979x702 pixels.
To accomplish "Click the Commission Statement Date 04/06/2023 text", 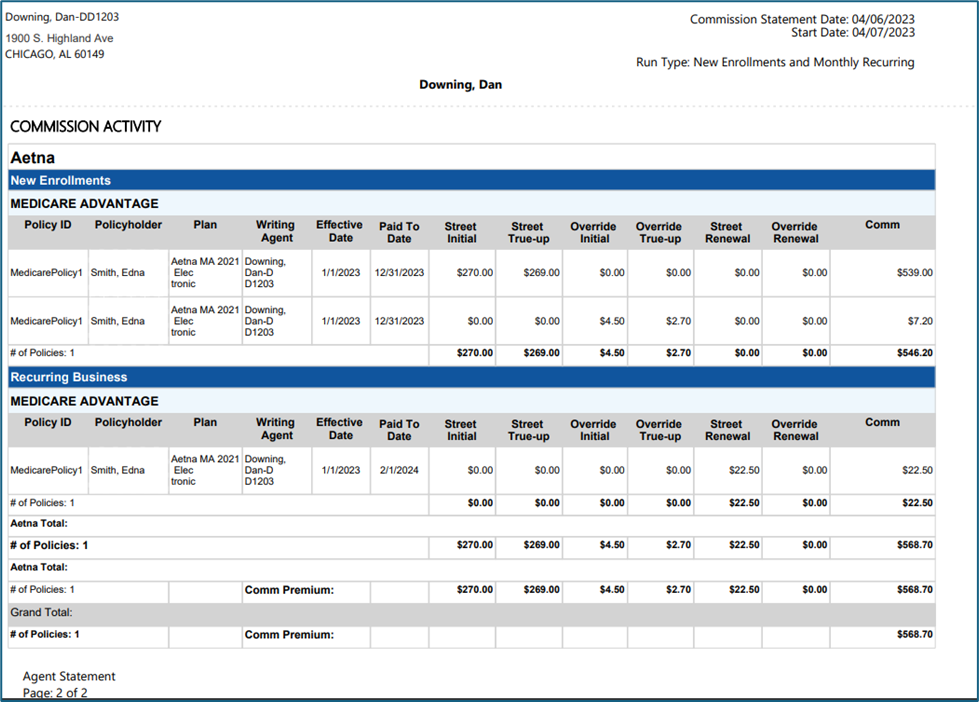I will point(802,19).
